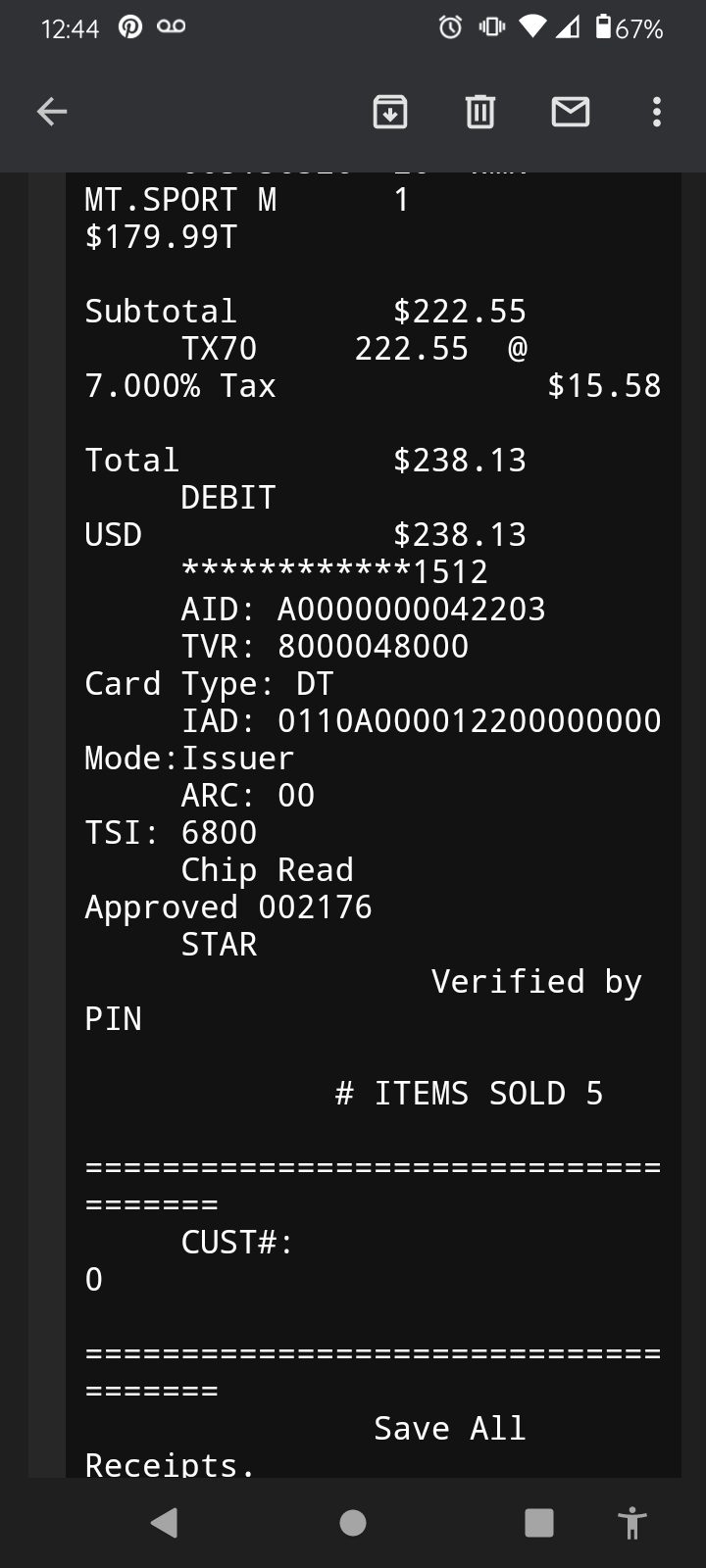Delete the email using the trash icon

[x=479, y=112]
